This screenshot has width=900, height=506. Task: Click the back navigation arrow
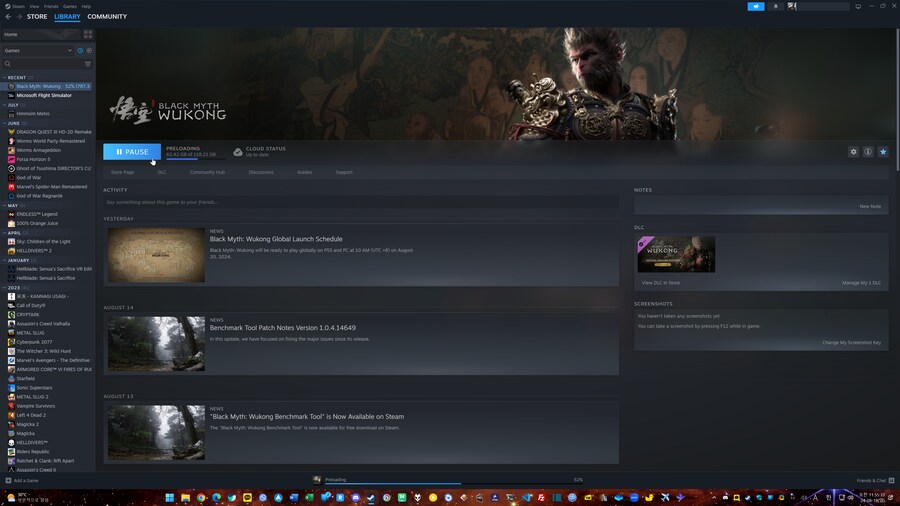(8, 17)
